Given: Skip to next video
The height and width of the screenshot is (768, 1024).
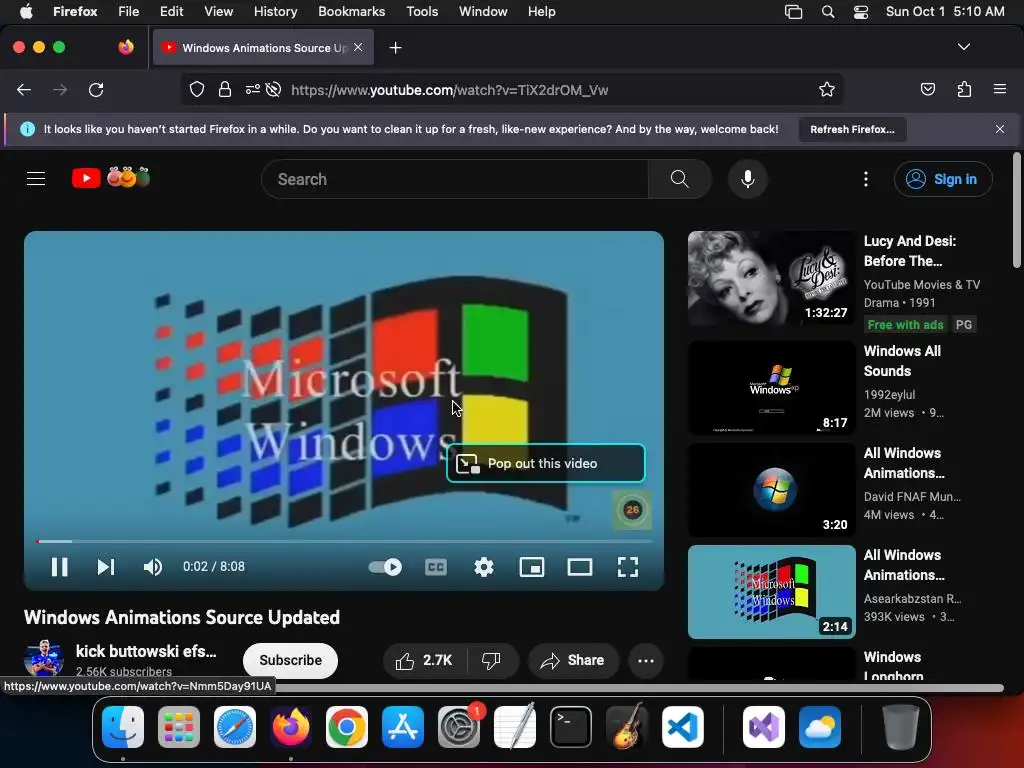Looking at the screenshot, I should (106, 567).
